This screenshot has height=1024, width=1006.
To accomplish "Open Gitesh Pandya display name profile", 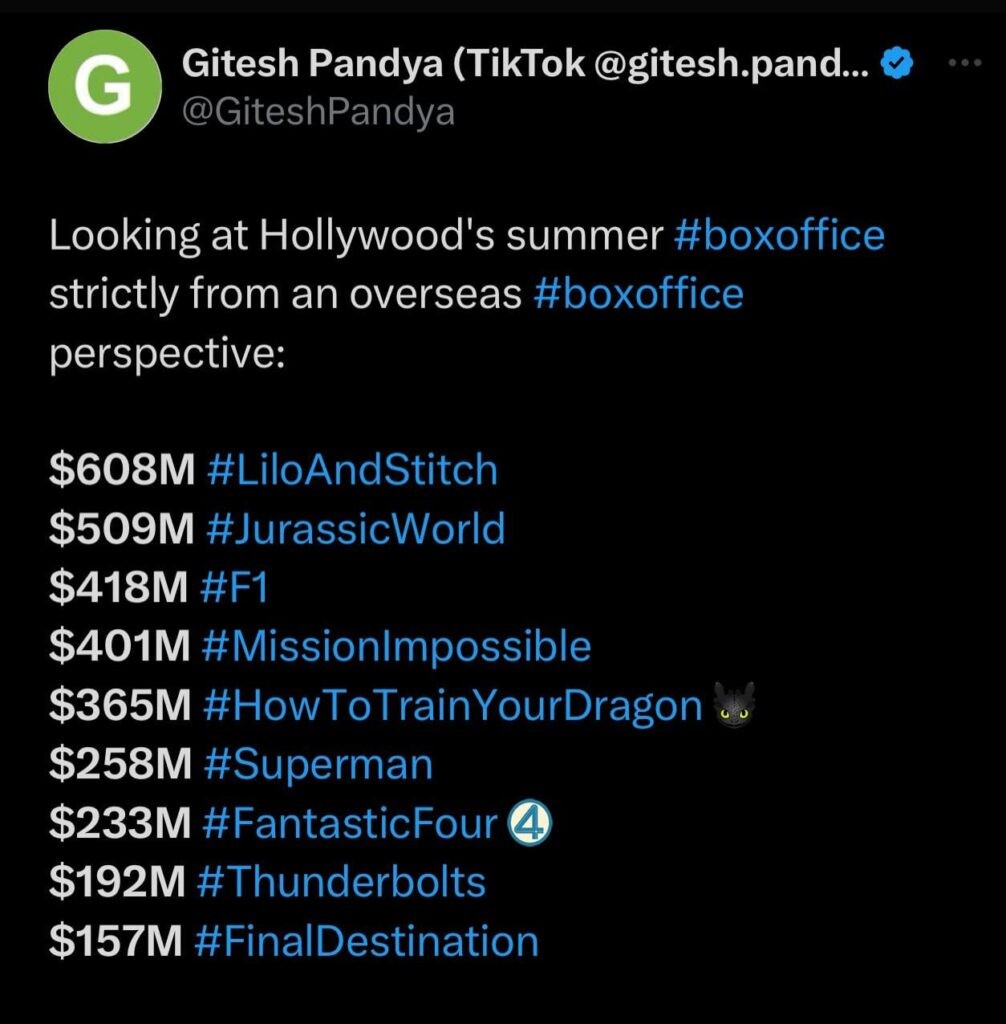I will click(525, 65).
